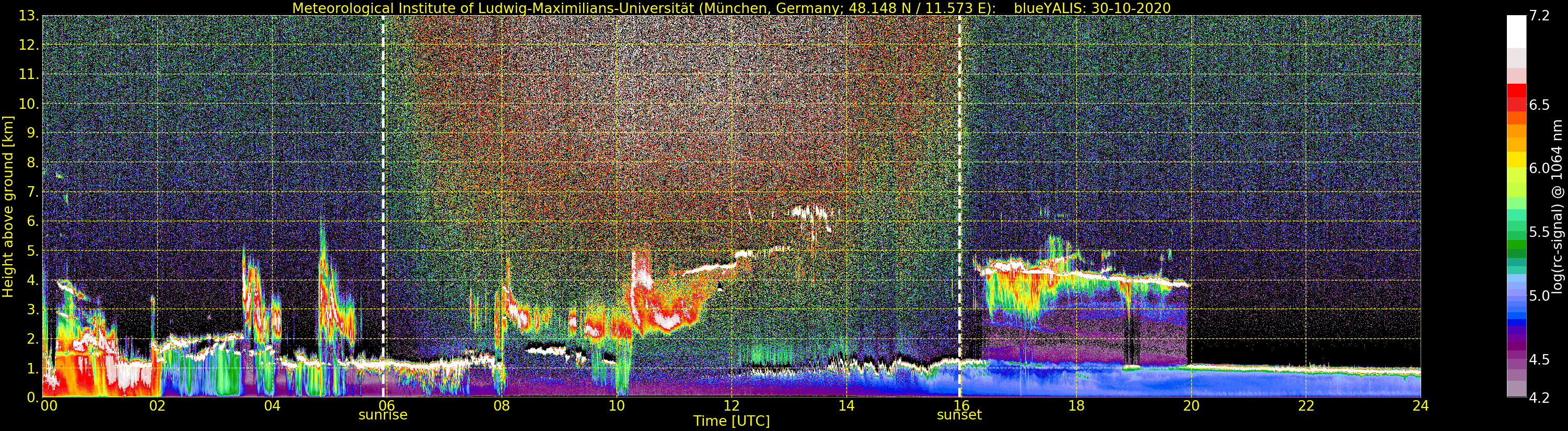Image resolution: width=1568 pixels, height=431 pixels.
Task: Click the time axis tick '10' below the plot
Action: tap(617, 405)
